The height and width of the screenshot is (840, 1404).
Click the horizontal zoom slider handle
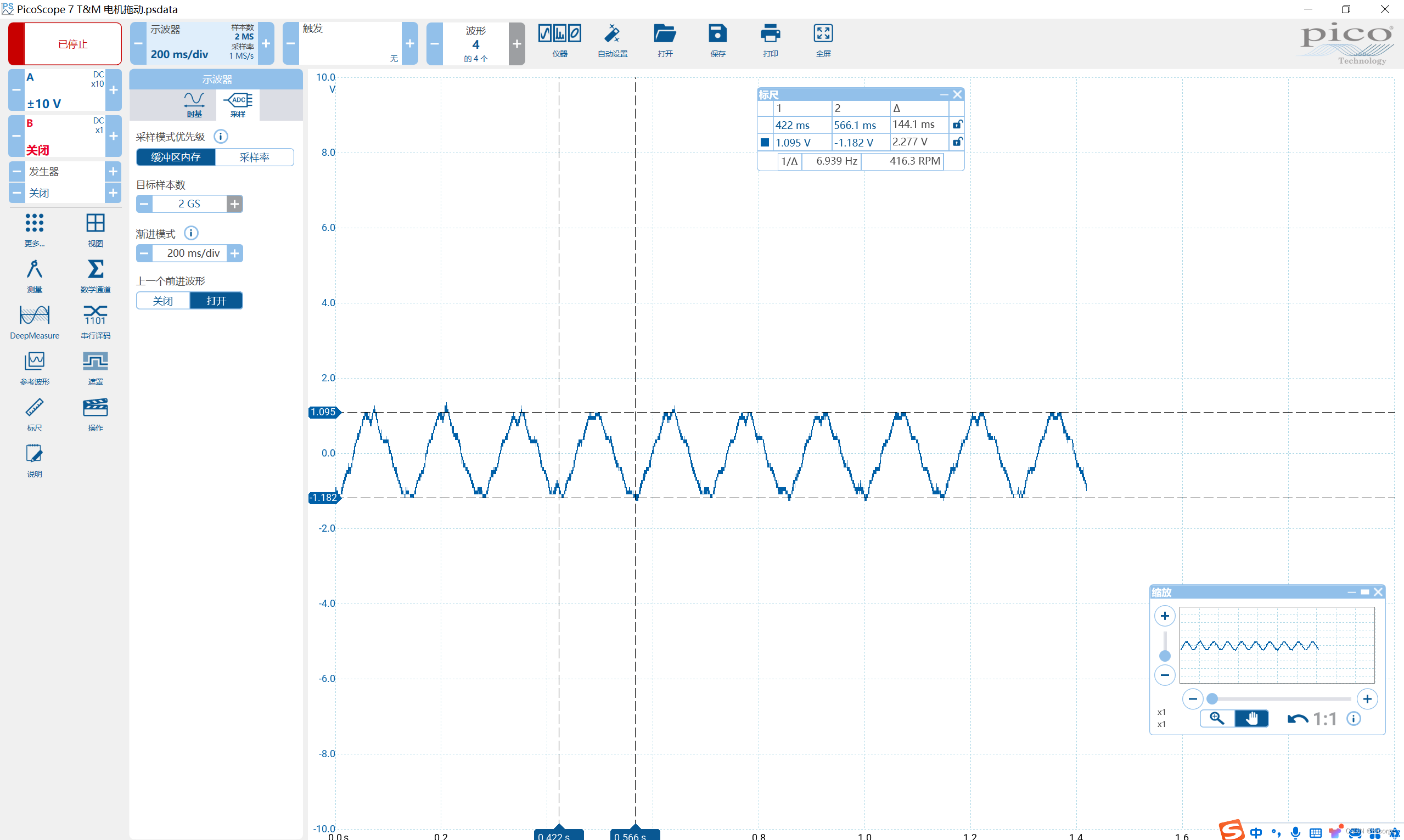[1212, 699]
